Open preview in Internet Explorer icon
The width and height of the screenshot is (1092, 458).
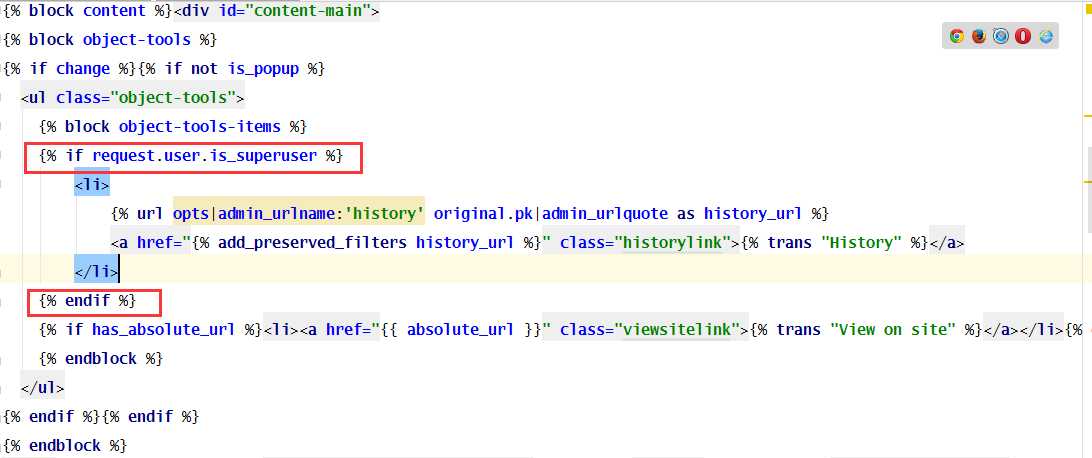[x=1045, y=36]
